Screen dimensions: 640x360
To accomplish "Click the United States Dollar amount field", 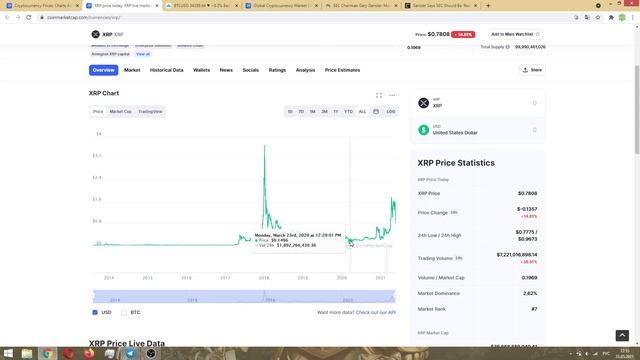I will [x=534, y=130].
